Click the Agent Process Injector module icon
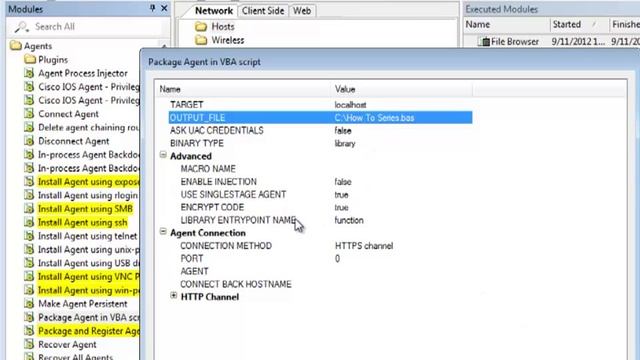Screen dimensions: 640x360 pos(29,73)
